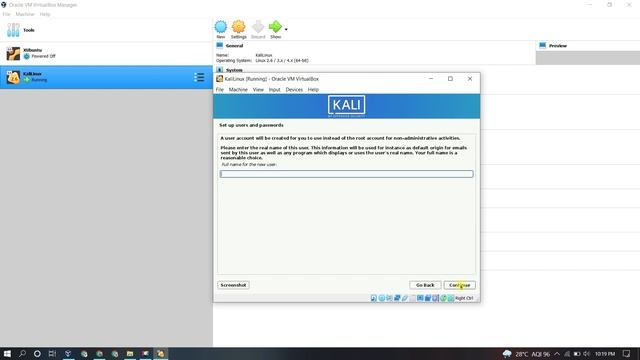The width and height of the screenshot is (640, 360).
Task: Open the Machine menu in the Manager window
Action: click(25, 14)
